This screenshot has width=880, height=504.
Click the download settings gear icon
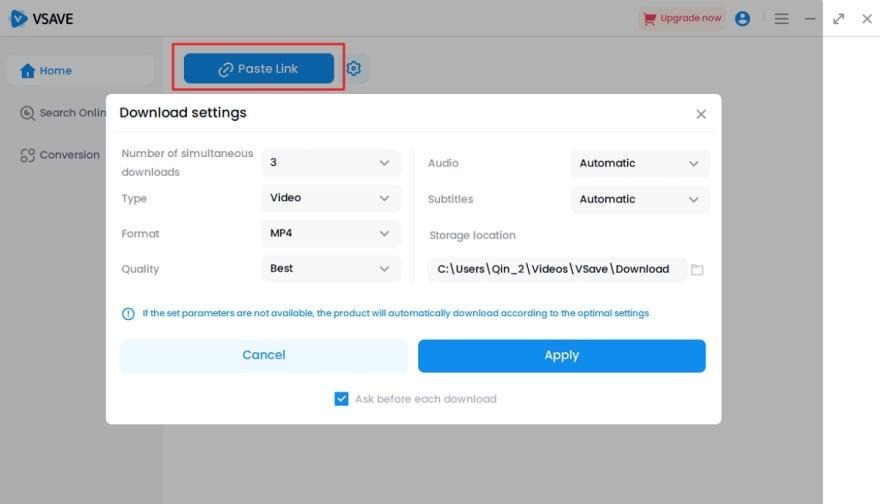tap(354, 68)
